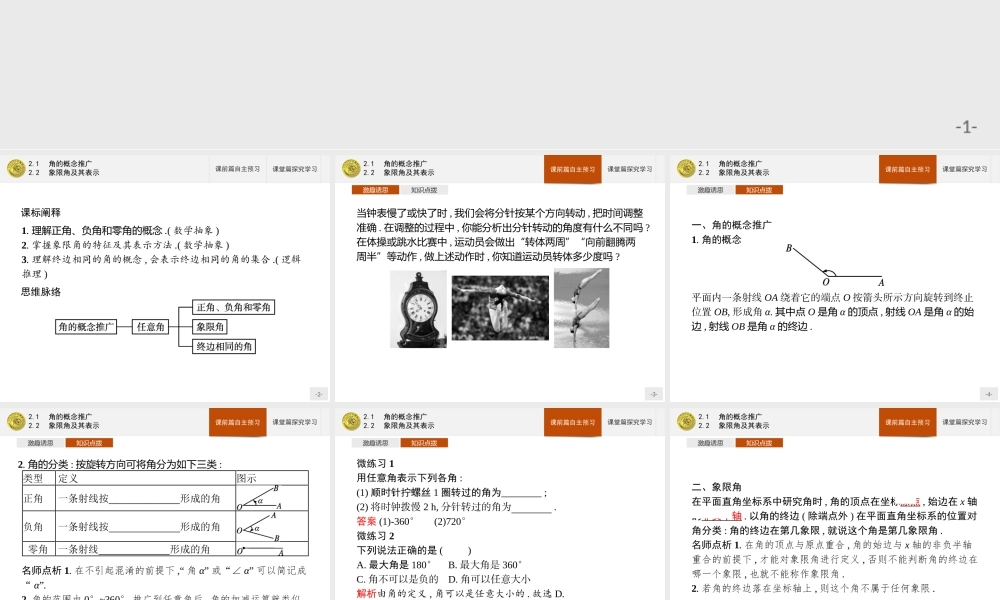Click the 终边相同的角 box in the diagram
Screen dimensions: 1000x600
click(224, 346)
